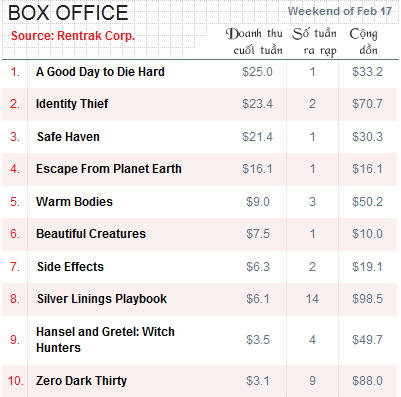Click the Beautiful Creatures title
401x397 pixels.
91,234
